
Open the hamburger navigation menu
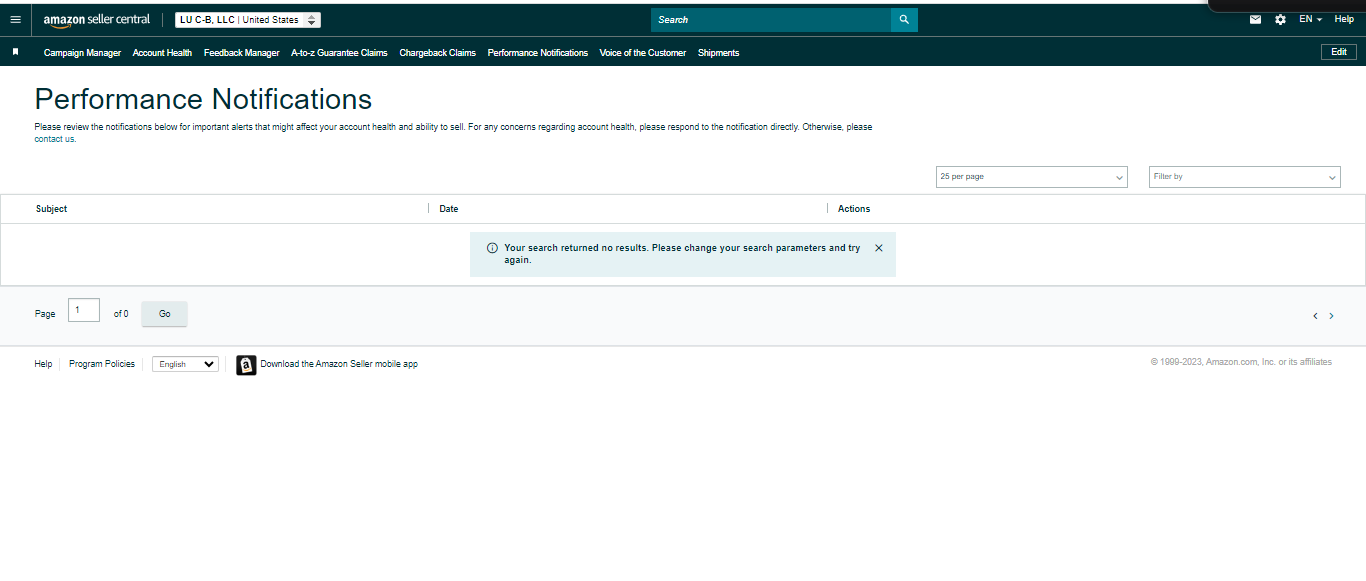pos(15,20)
